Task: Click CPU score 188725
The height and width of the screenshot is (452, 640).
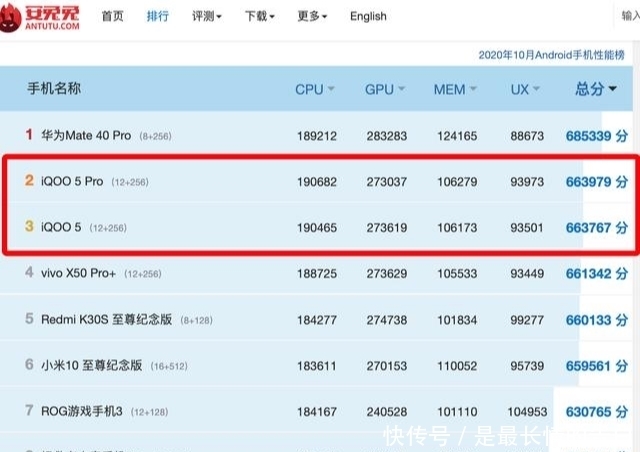Action: 317,274
